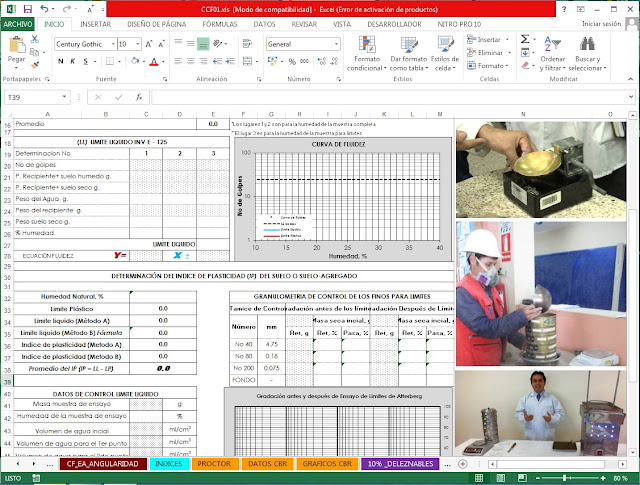Viewport: 640px width, 485px height.
Task: Switch to the DISEÑO DE PÁGINA tab
Action: tap(156, 24)
